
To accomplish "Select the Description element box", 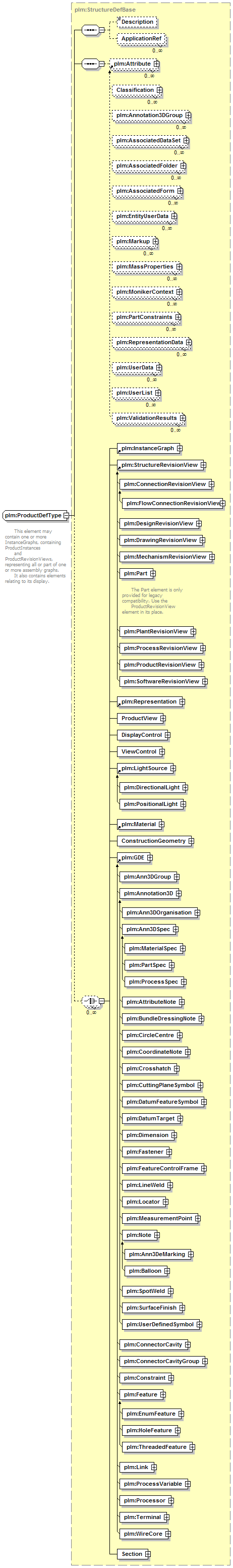I will coord(137,22).
